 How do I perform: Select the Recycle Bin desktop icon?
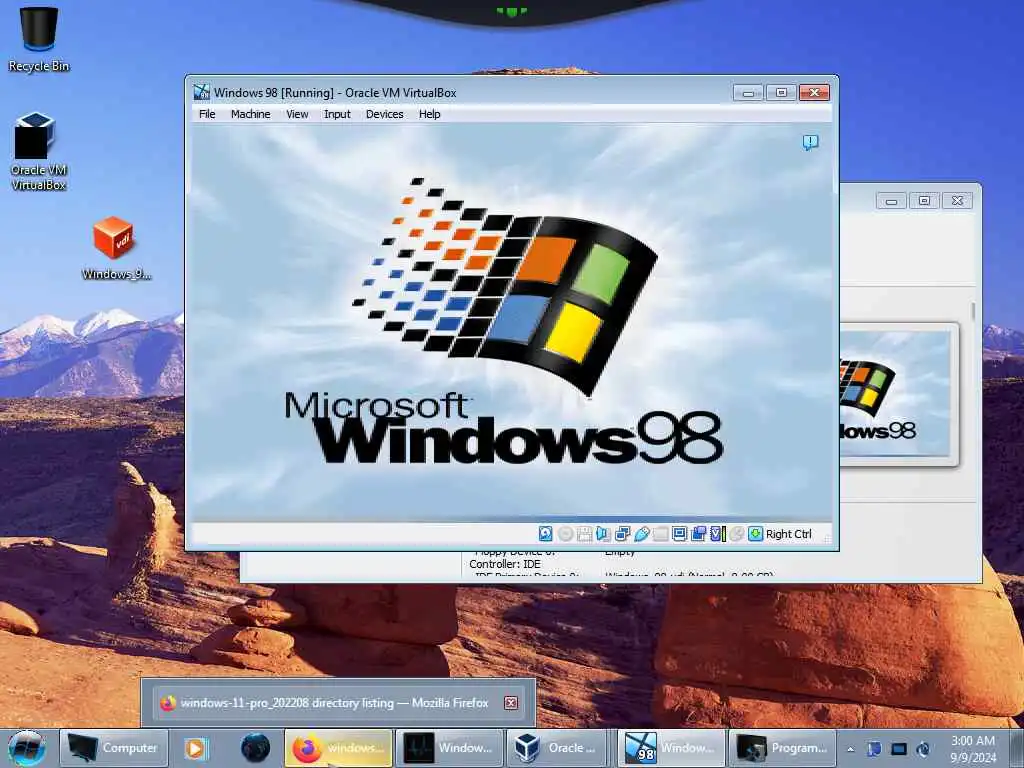click(x=39, y=39)
